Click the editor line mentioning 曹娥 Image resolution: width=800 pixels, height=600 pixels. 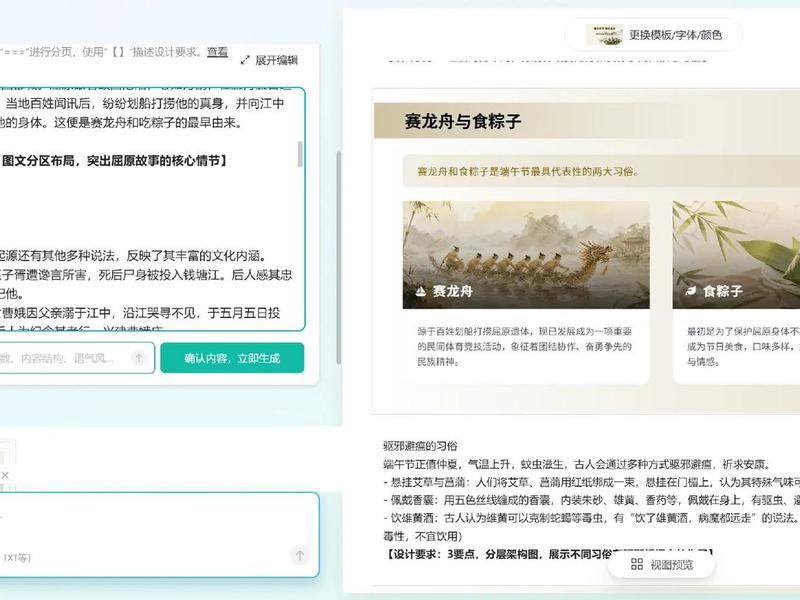pyautogui.click(x=140, y=313)
